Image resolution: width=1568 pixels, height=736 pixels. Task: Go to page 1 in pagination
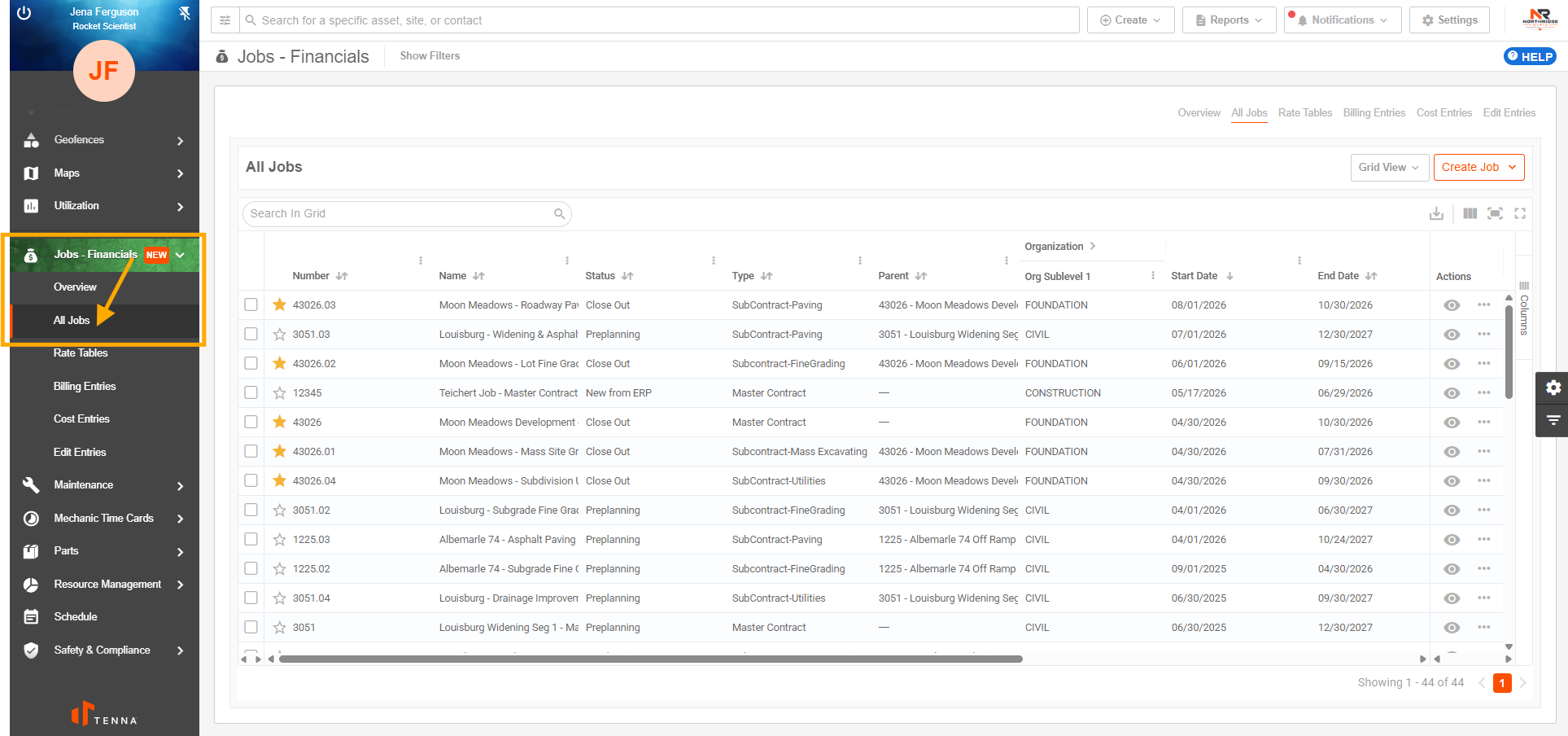point(1502,683)
